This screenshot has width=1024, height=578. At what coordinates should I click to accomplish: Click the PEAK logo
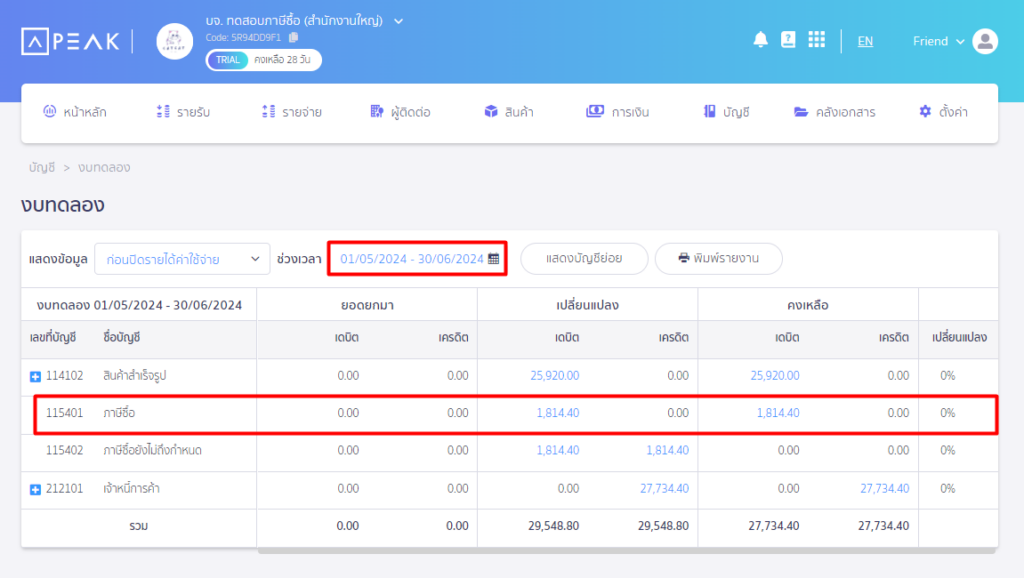point(71,42)
